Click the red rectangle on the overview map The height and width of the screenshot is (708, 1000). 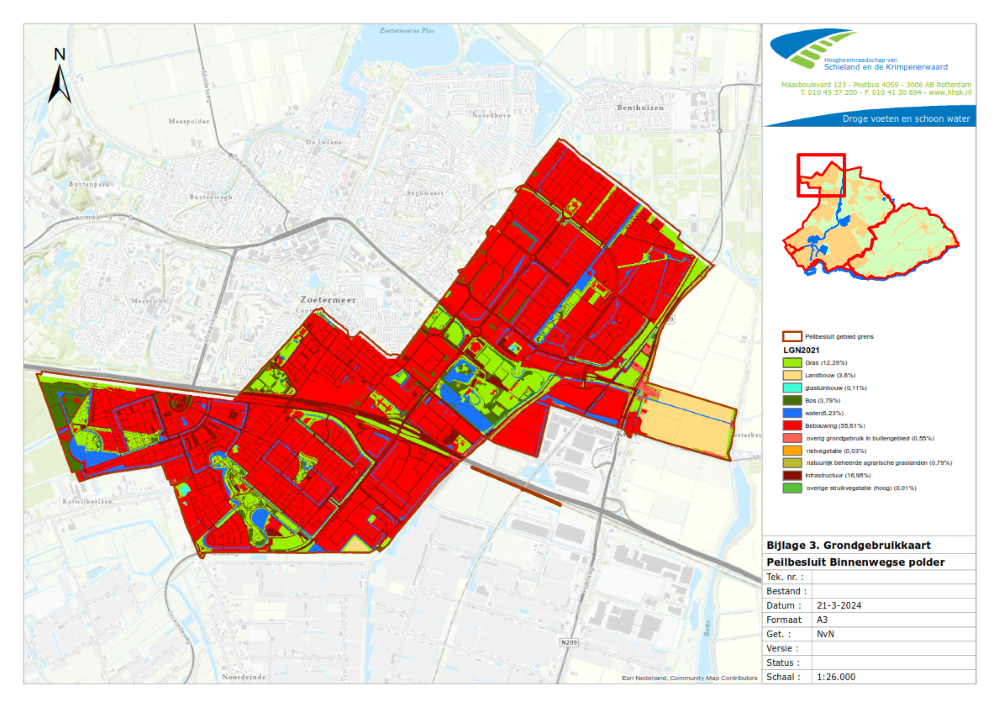[x=820, y=175]
